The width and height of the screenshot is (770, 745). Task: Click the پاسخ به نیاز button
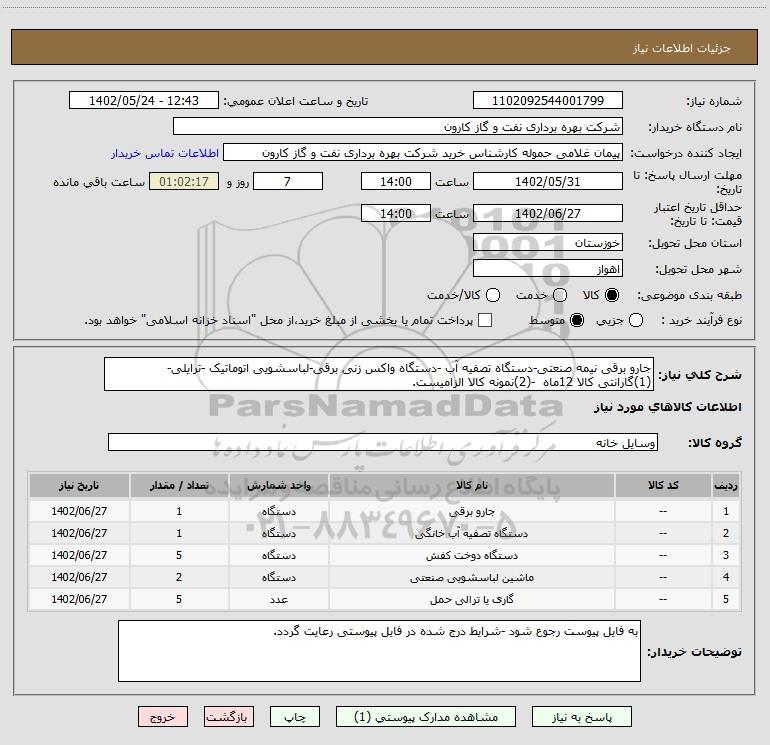tap(582, 717)
